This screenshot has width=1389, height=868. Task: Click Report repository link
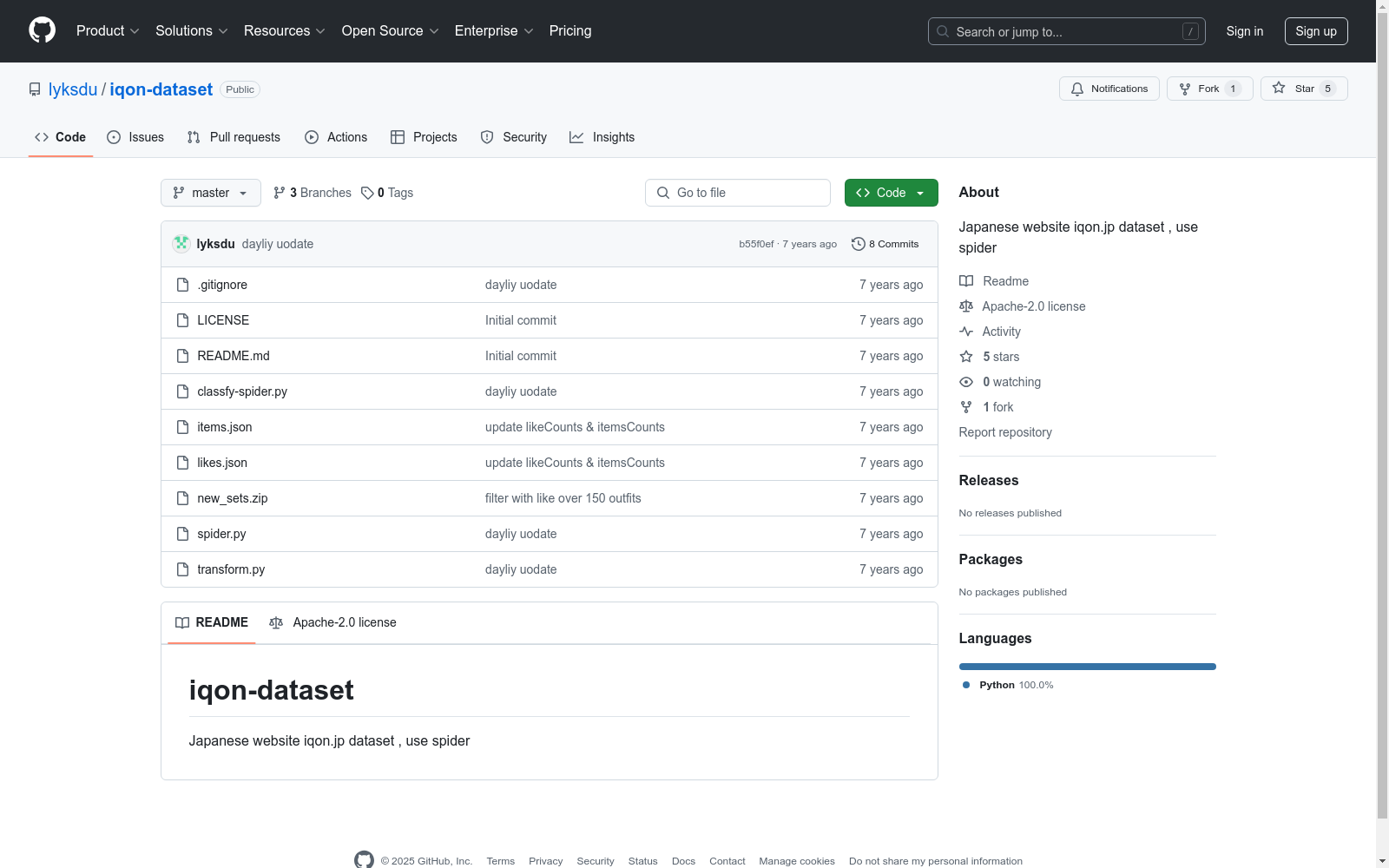[1005, 432]
